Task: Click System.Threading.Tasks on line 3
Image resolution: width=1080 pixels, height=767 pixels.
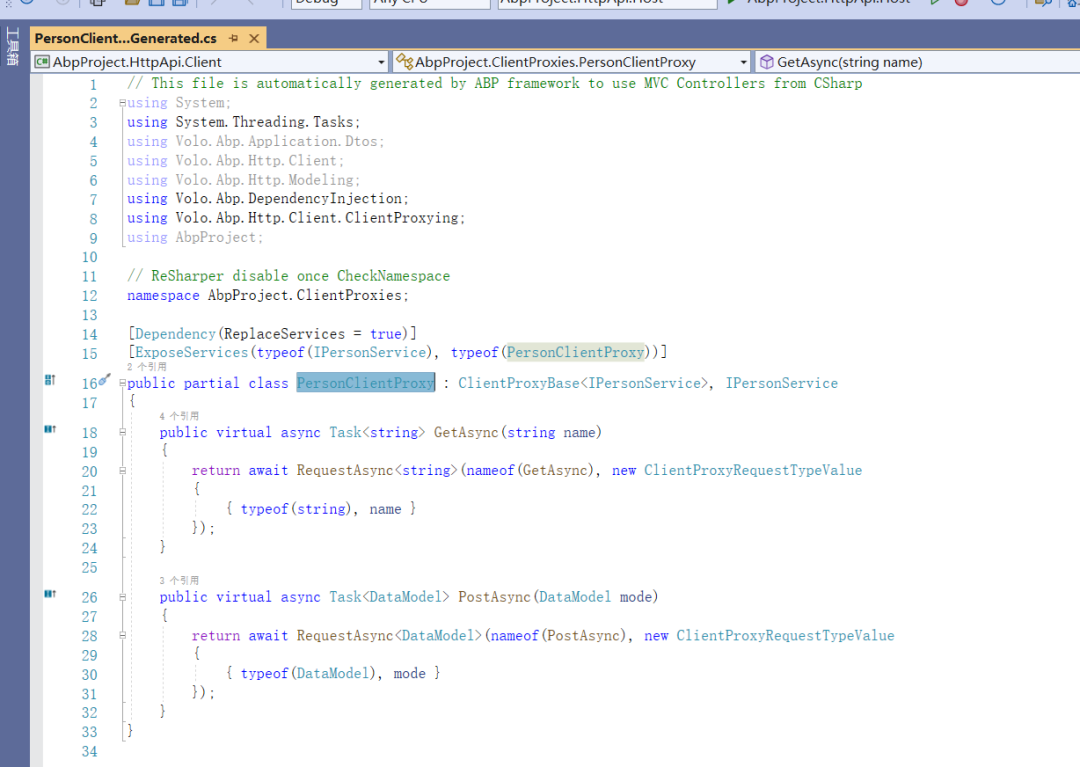Action: [x=264, y=122]
